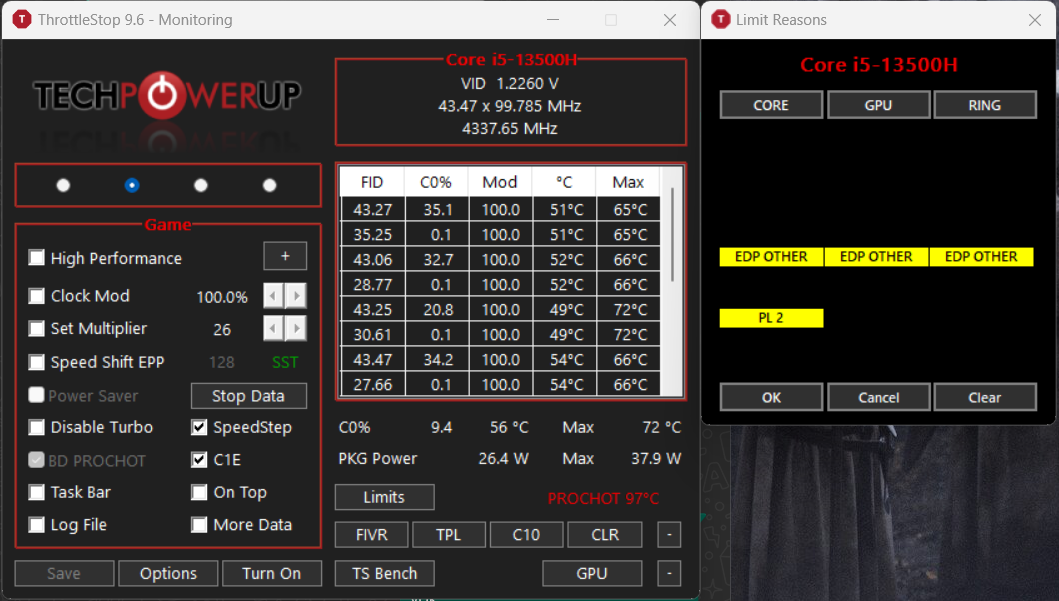Open the TPL power limits window
The height and width of the screenshot is (601, 1059).
click(448, 535)
